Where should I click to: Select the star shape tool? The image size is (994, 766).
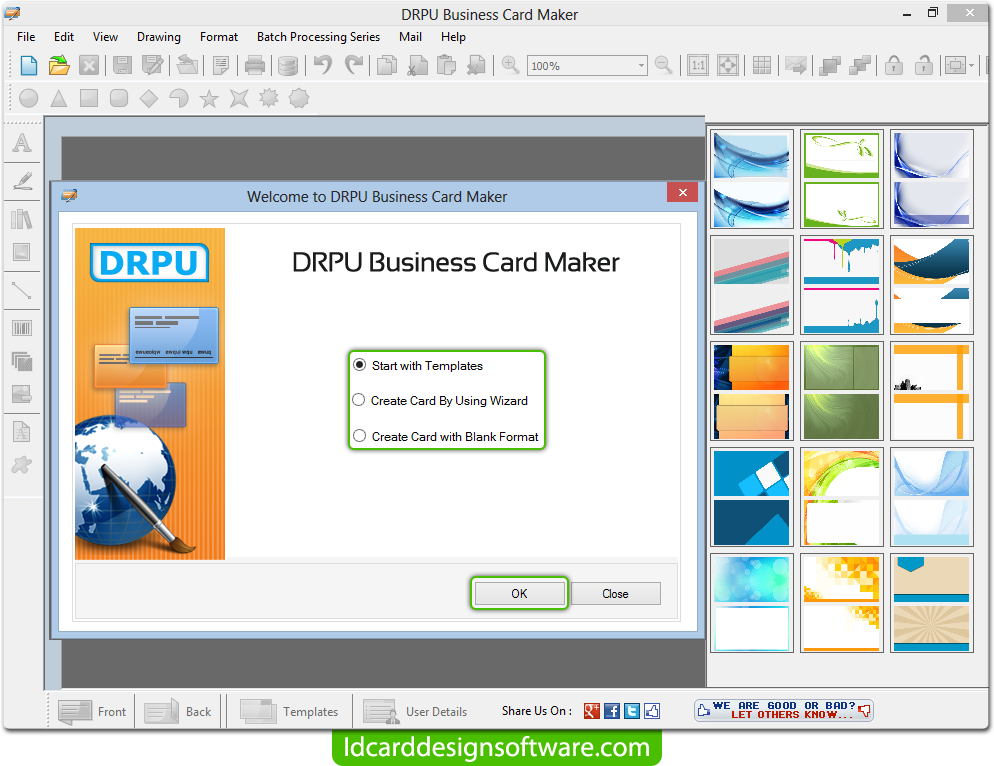coord(209,99)
